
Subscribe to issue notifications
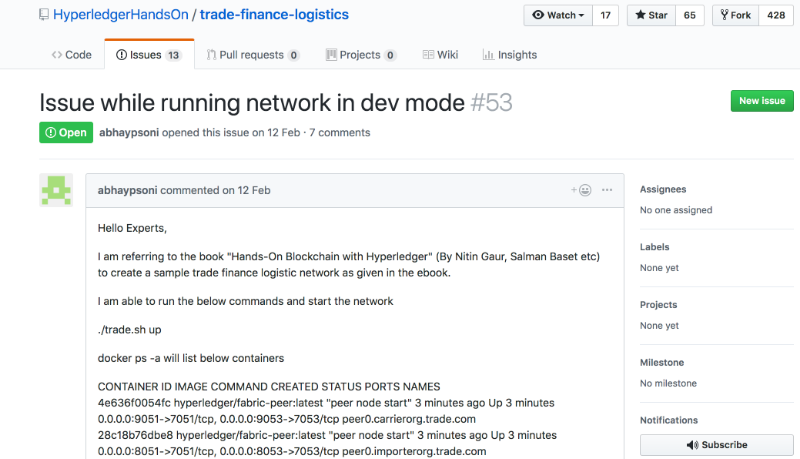click(717, 445)
